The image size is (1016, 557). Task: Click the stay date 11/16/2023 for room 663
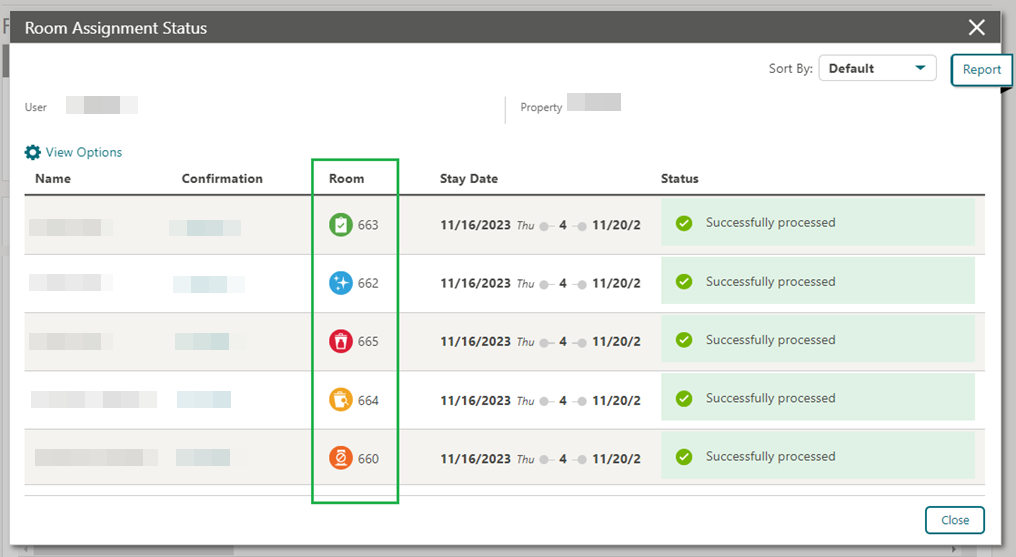[476, 225]
